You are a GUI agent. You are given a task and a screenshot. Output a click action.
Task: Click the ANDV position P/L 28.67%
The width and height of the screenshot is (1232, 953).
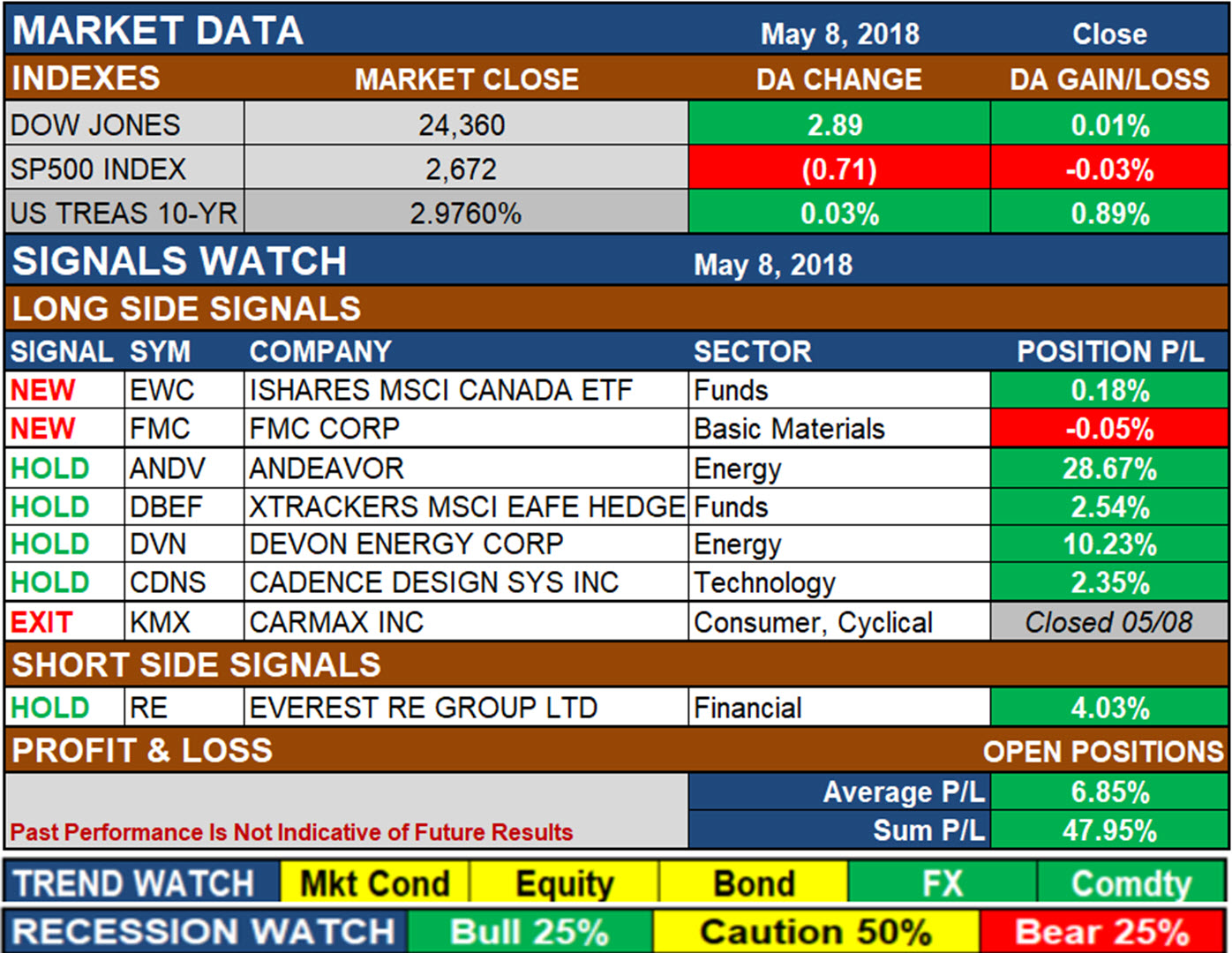click(1109, 468)
